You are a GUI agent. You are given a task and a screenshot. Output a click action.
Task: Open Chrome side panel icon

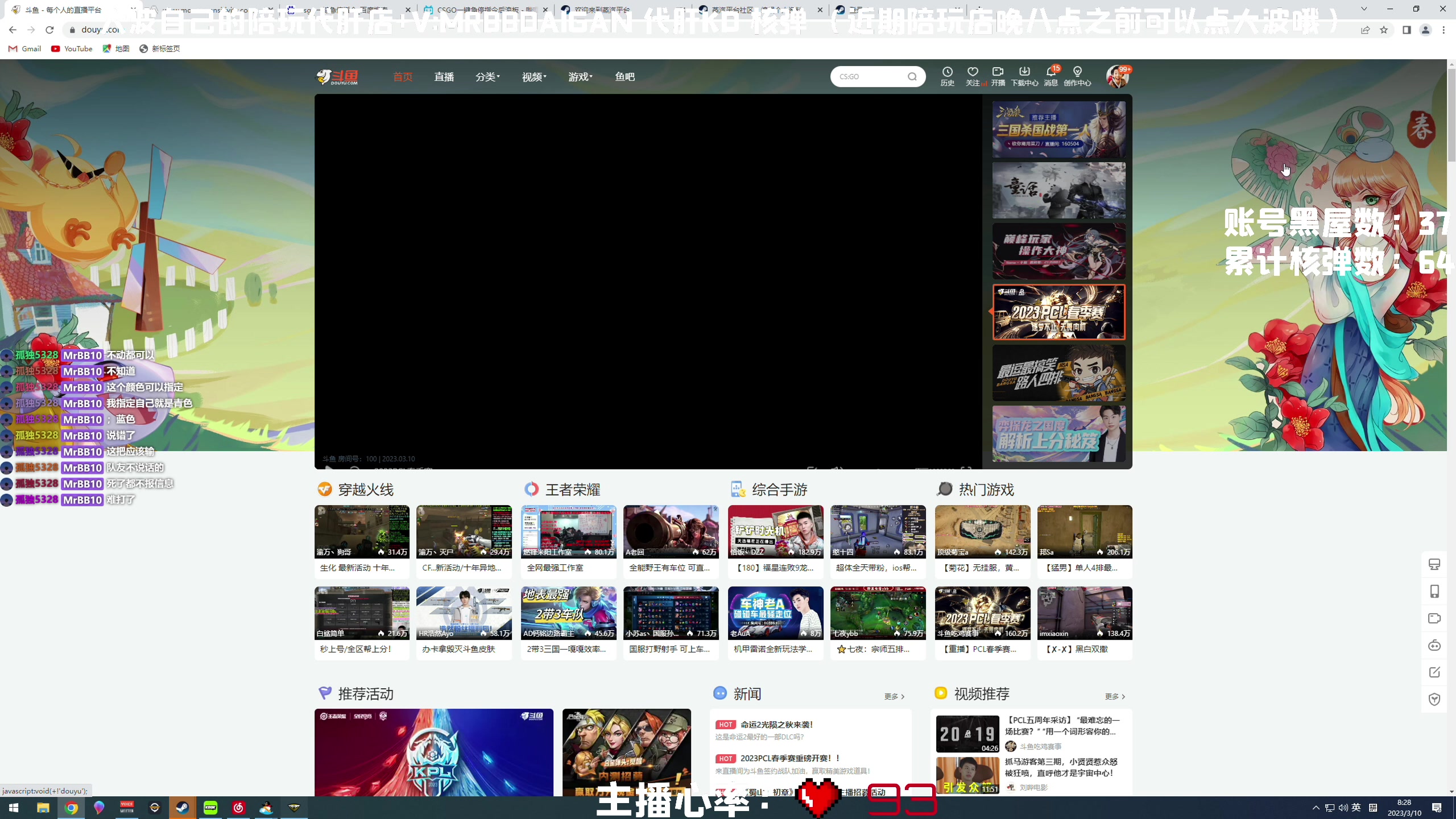click(x=1407, y=30)
